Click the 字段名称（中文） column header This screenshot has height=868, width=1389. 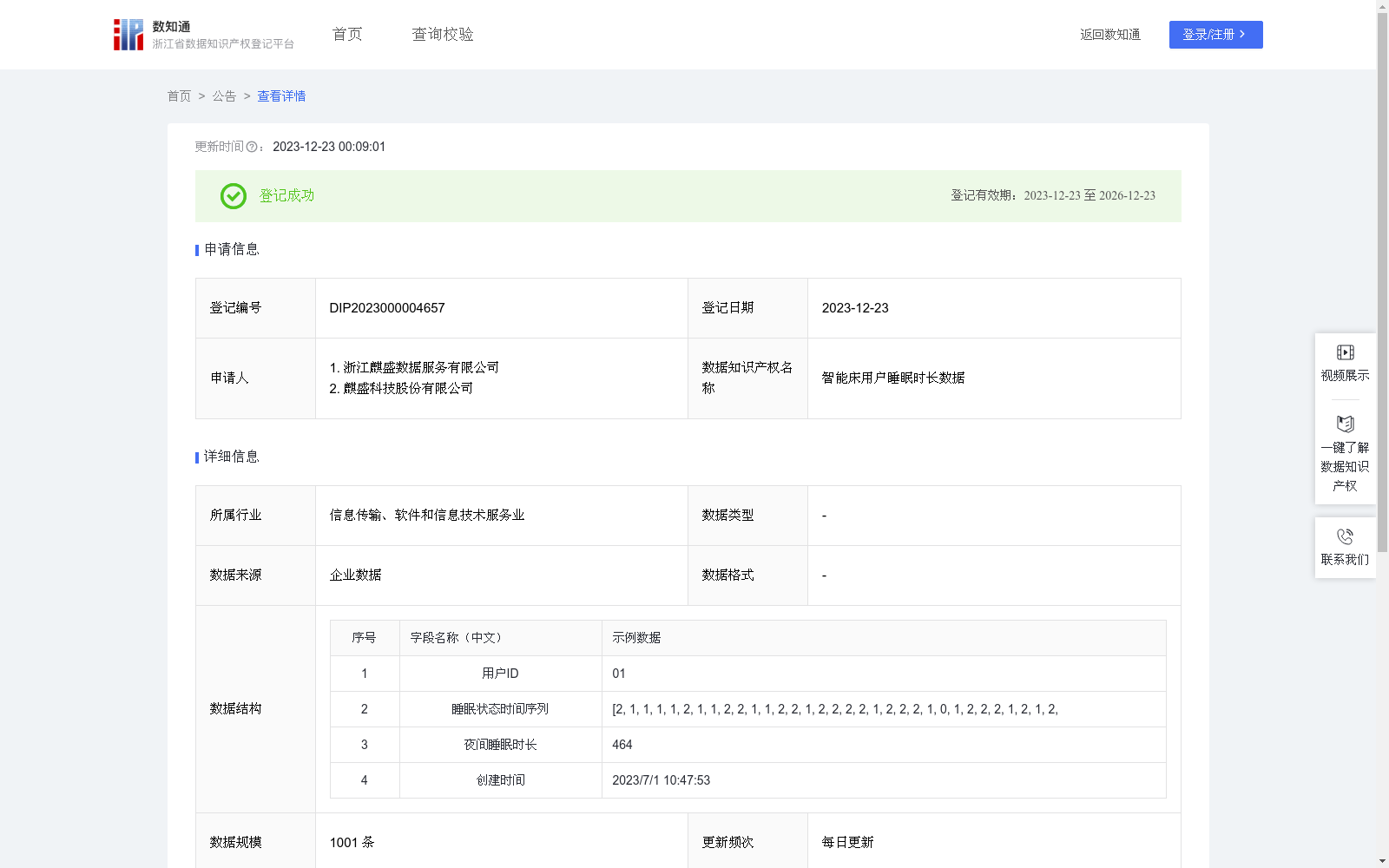(x=458, y=638)
